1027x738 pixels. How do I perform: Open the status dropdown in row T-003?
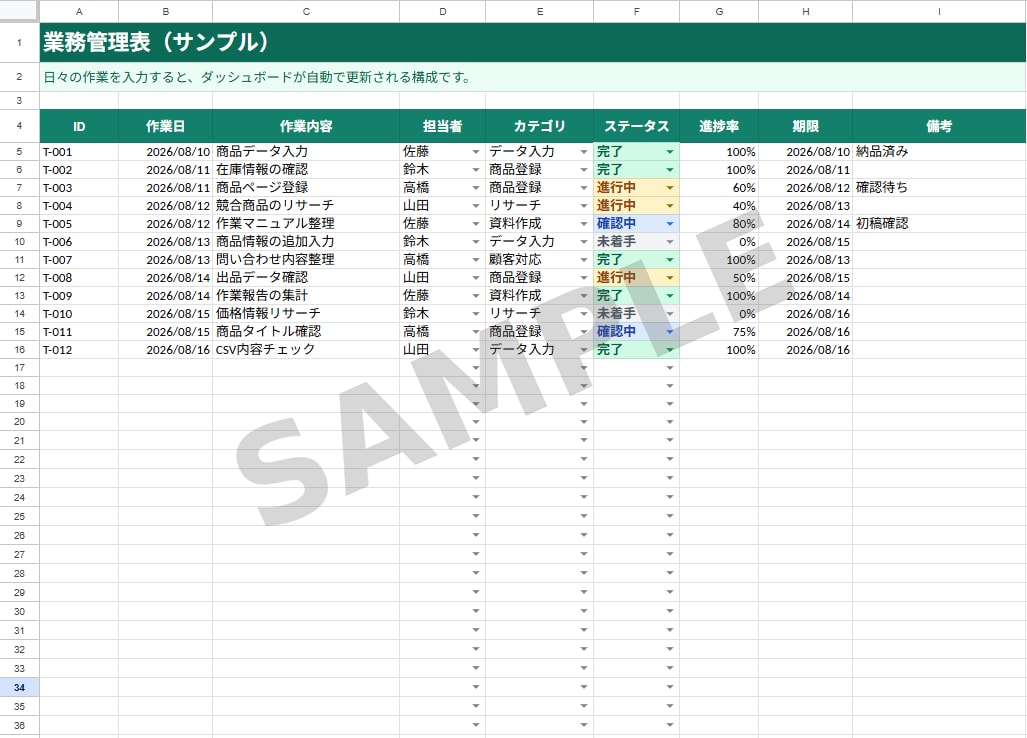pos(669,188)
